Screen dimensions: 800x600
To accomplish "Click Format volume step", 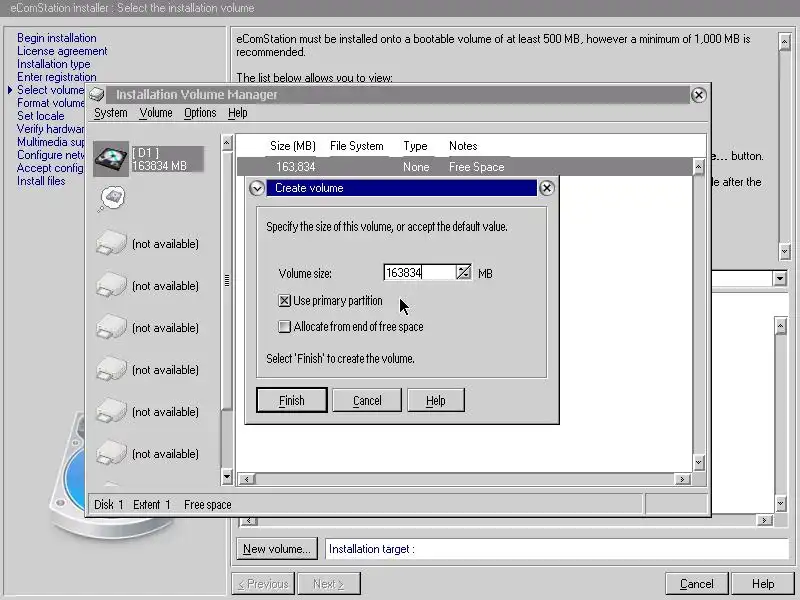I will pyautogui.click(x=51, y=103).
